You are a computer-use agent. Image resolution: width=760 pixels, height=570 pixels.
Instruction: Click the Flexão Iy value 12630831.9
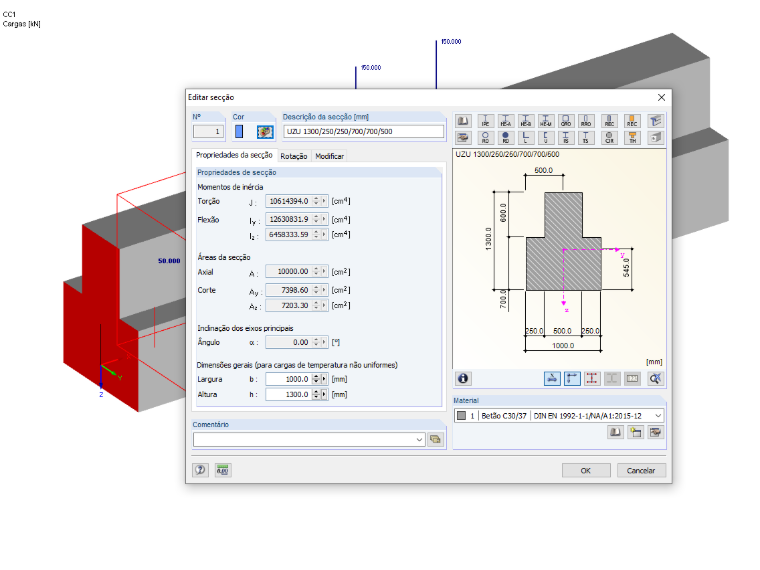(288, 219)
